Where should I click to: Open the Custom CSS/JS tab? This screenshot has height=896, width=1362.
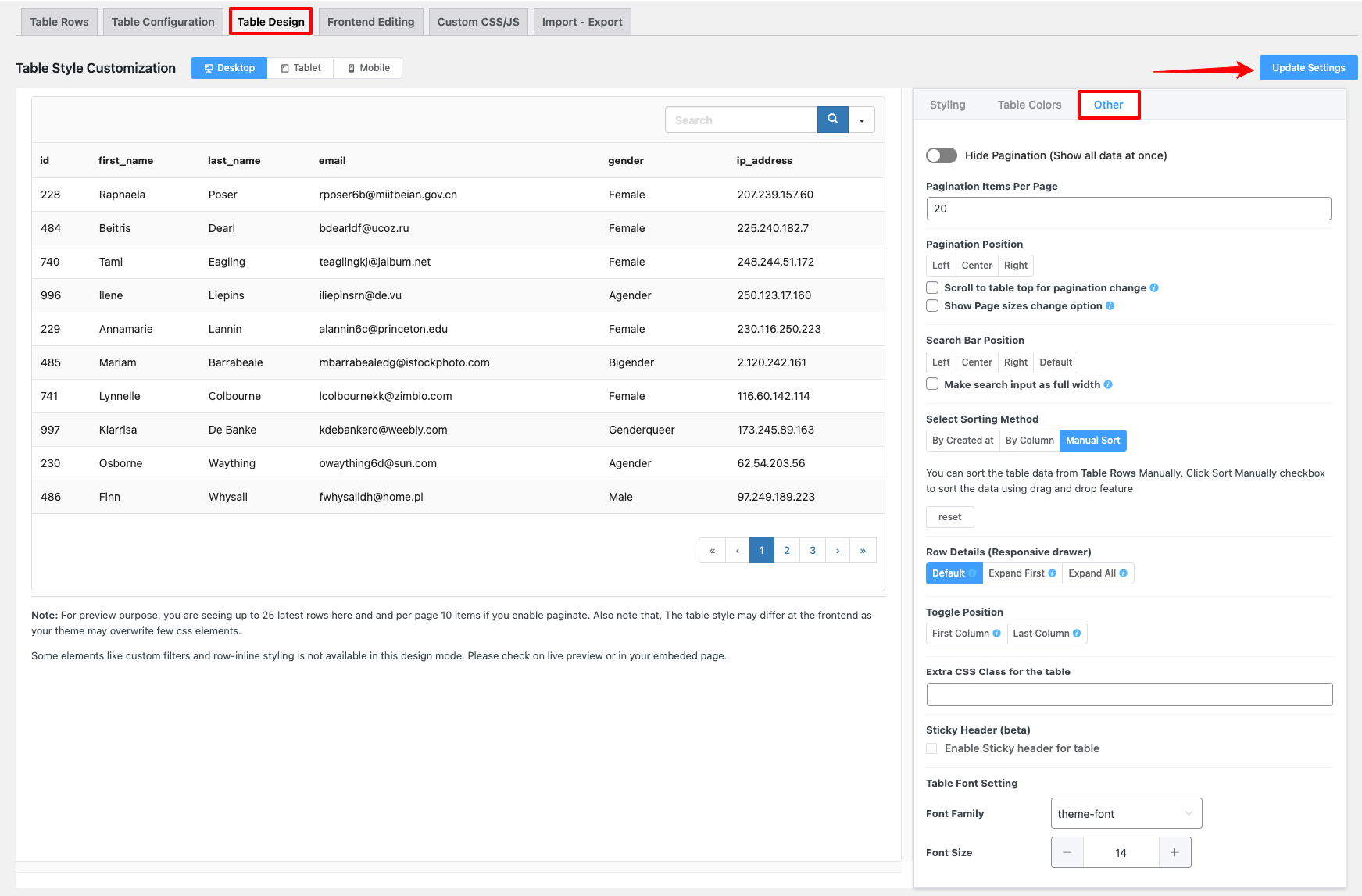point(478,22)
